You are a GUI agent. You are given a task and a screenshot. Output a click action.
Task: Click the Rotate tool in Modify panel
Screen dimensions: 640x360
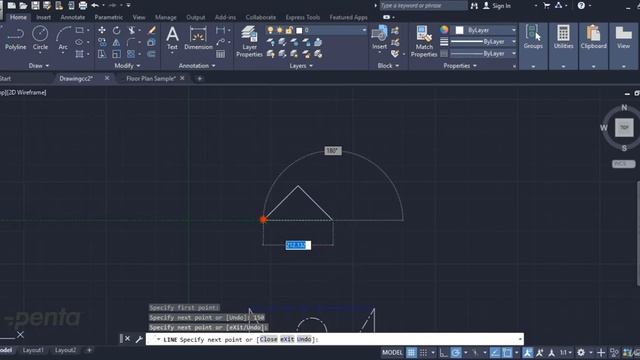pyautogui.click(x=117, y=30)
